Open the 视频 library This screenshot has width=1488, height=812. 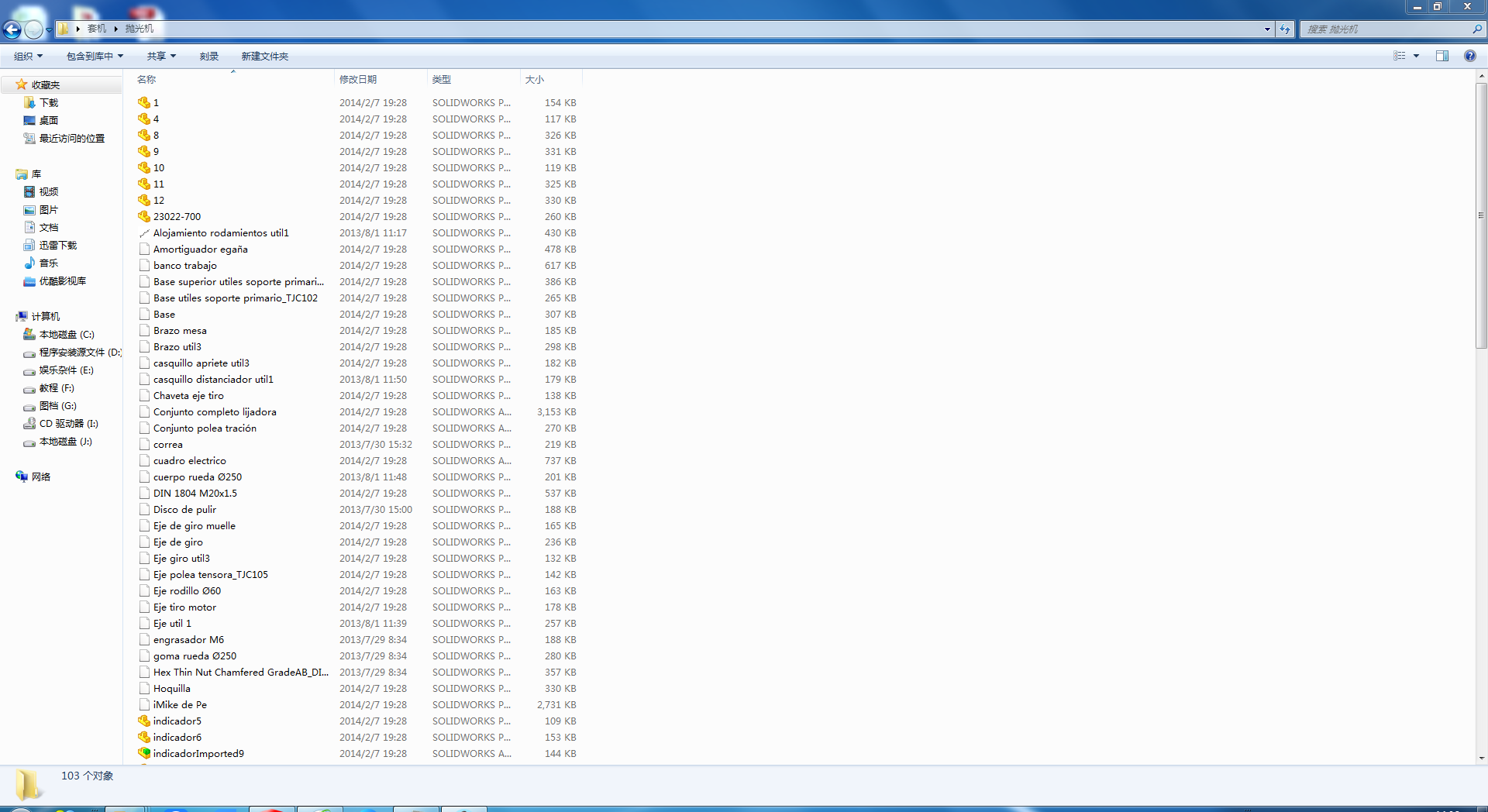pyautogui.click(x=49, y=191)
